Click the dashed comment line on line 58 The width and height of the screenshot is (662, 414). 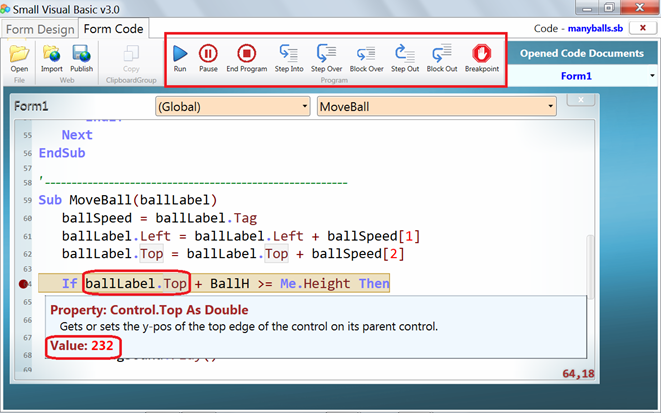coord(193,182)
